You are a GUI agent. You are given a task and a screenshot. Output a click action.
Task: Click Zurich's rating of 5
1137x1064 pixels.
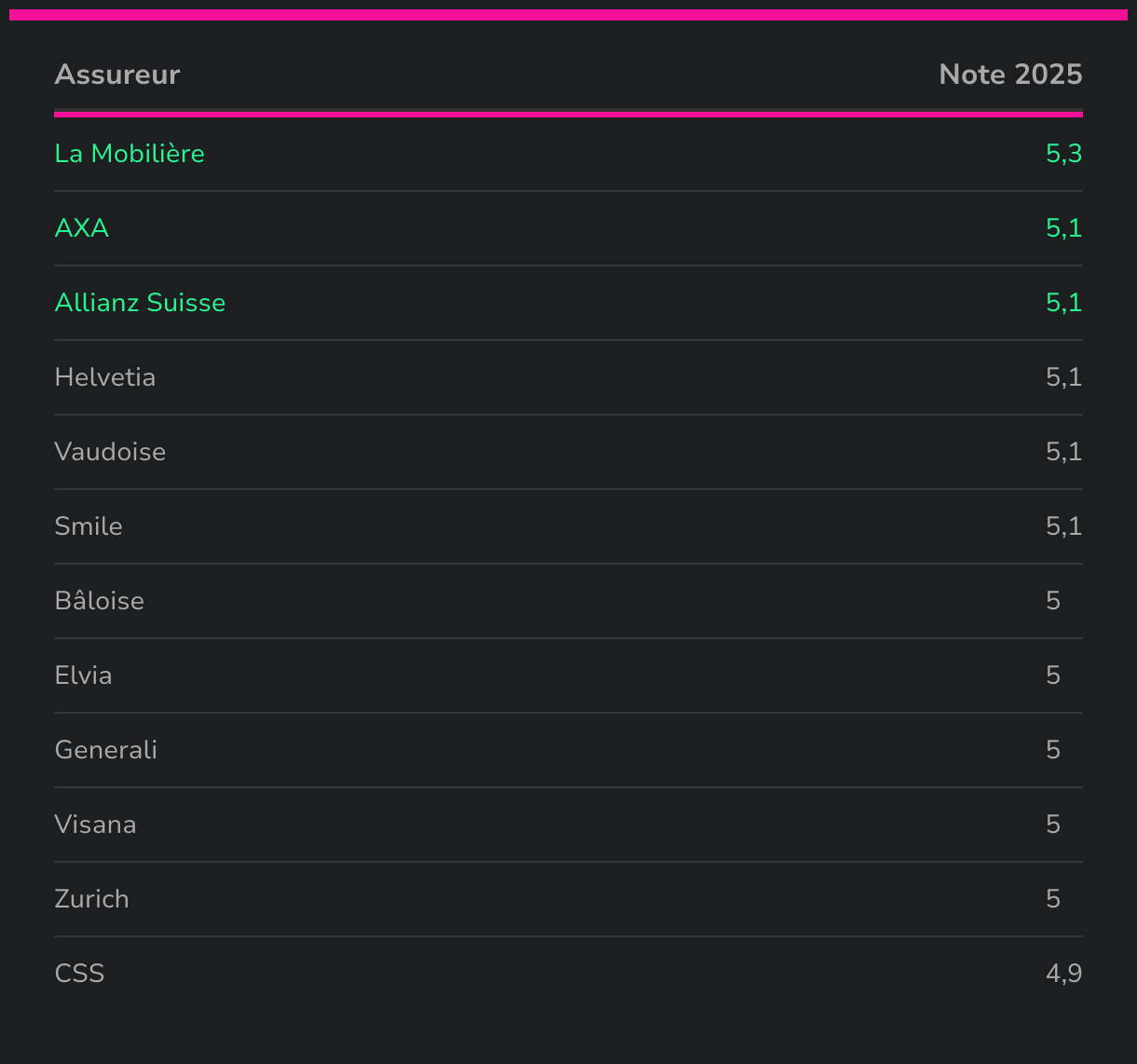pos(1053,899)
